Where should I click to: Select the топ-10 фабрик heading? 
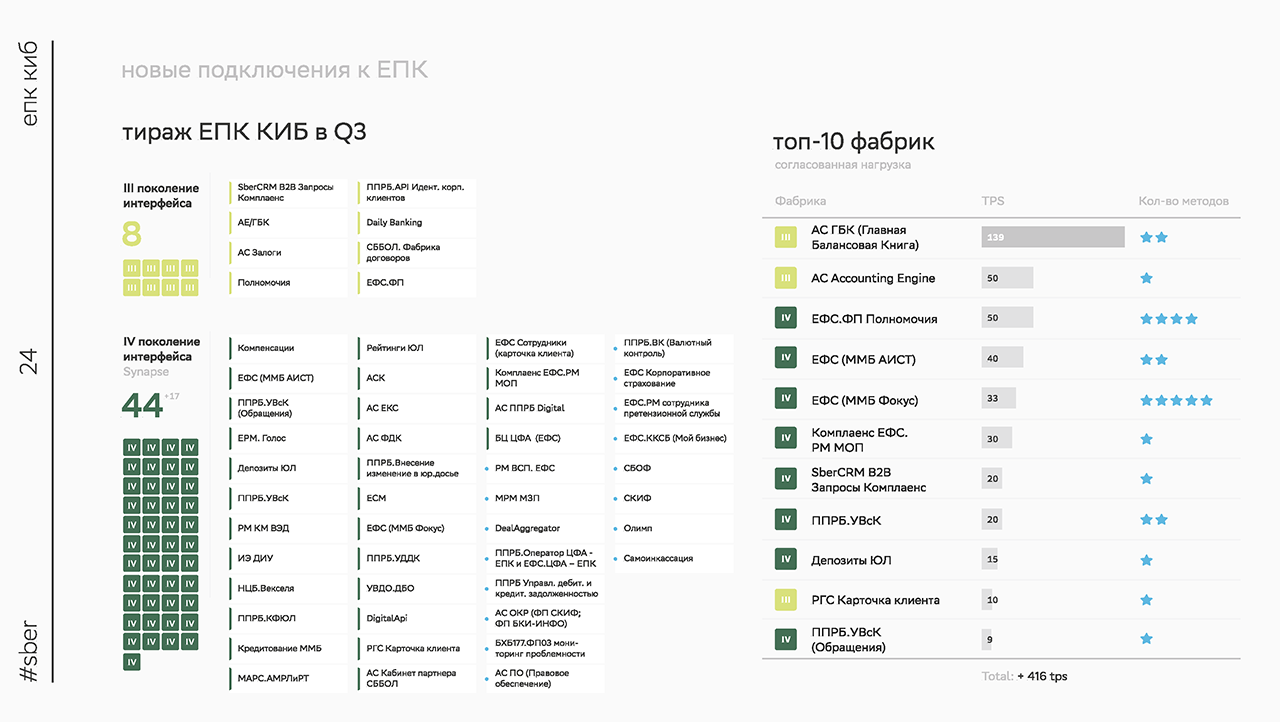pyautogui.click(x=854, y=142)
